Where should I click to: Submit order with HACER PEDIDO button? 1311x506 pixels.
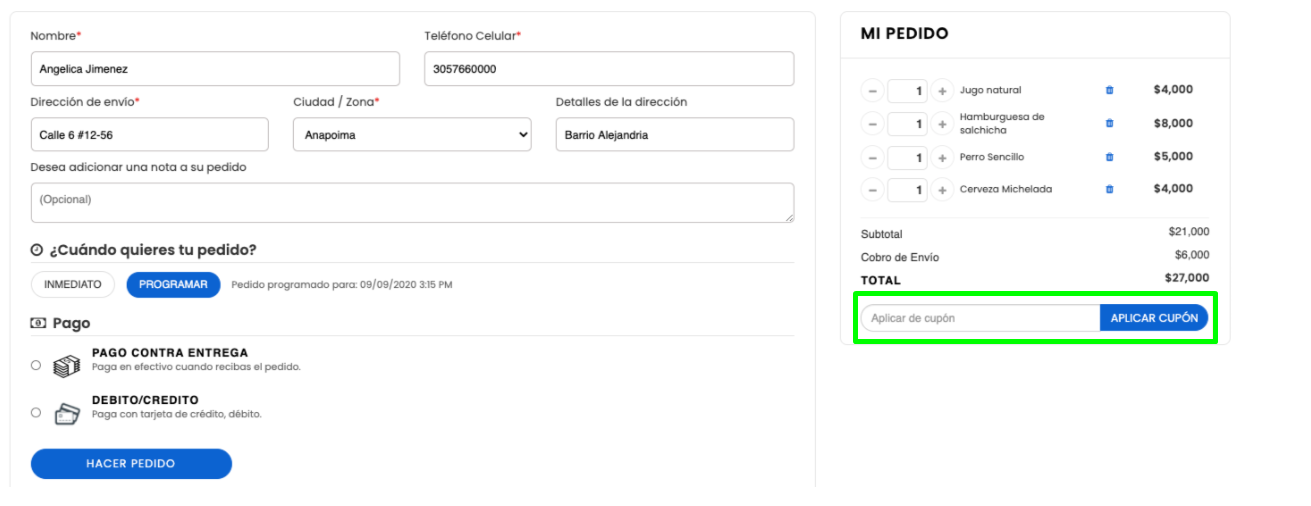pos(131,464)
